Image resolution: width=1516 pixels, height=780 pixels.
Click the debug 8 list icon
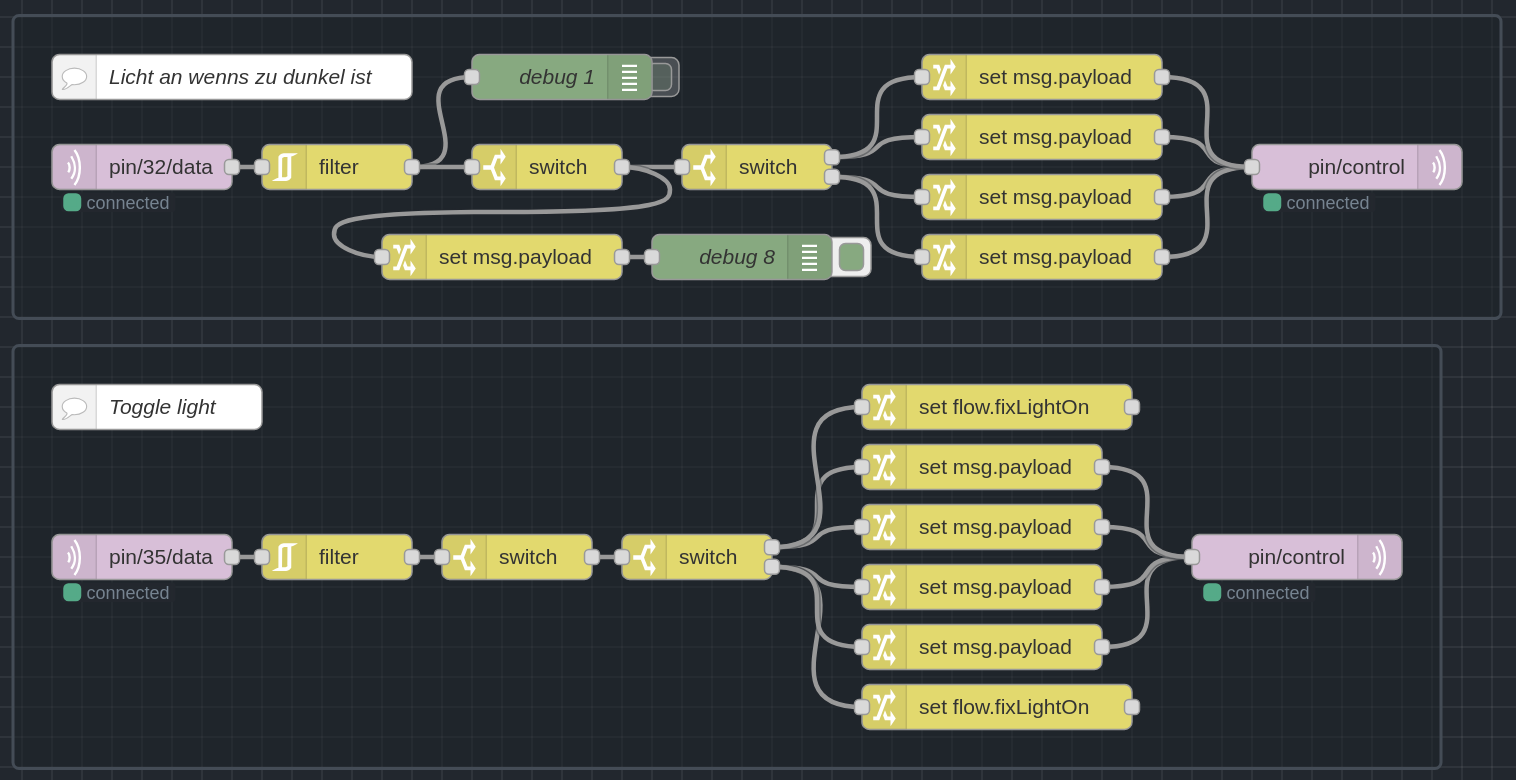pos(809,257)
